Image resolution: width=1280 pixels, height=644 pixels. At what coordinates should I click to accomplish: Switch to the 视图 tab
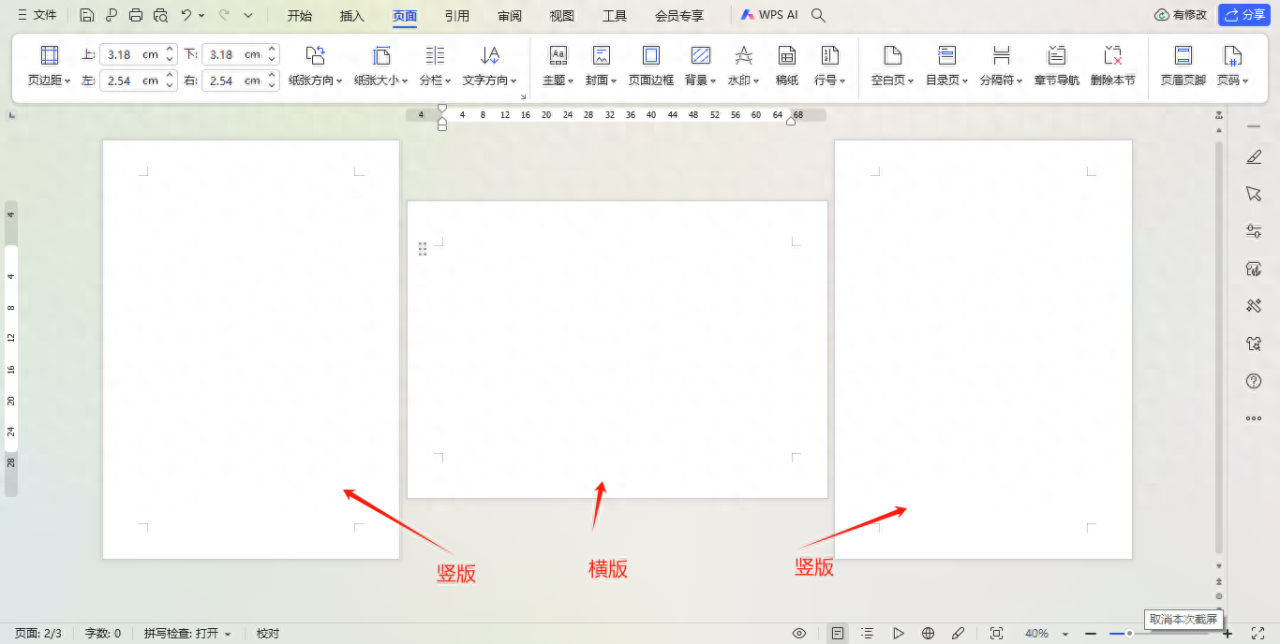562,15
